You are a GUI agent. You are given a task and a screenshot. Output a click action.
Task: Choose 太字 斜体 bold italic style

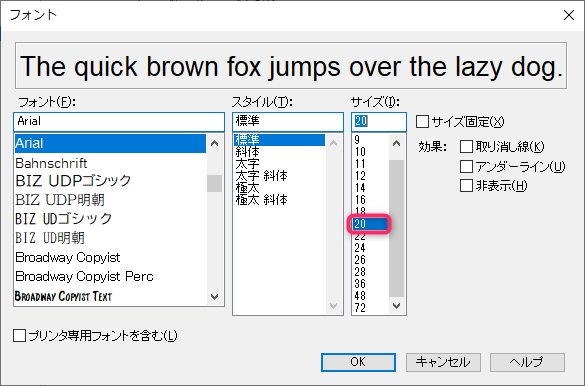(279, 176)
